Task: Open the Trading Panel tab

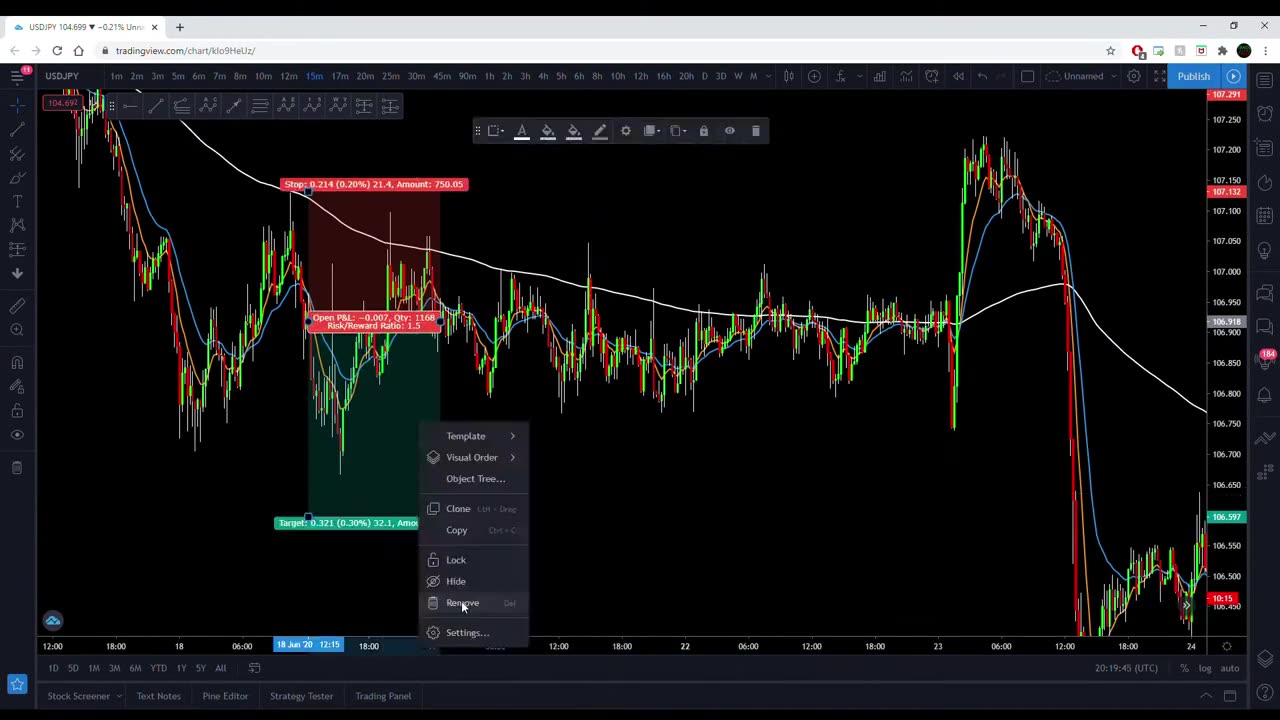Action: click(x=383, y=696)
